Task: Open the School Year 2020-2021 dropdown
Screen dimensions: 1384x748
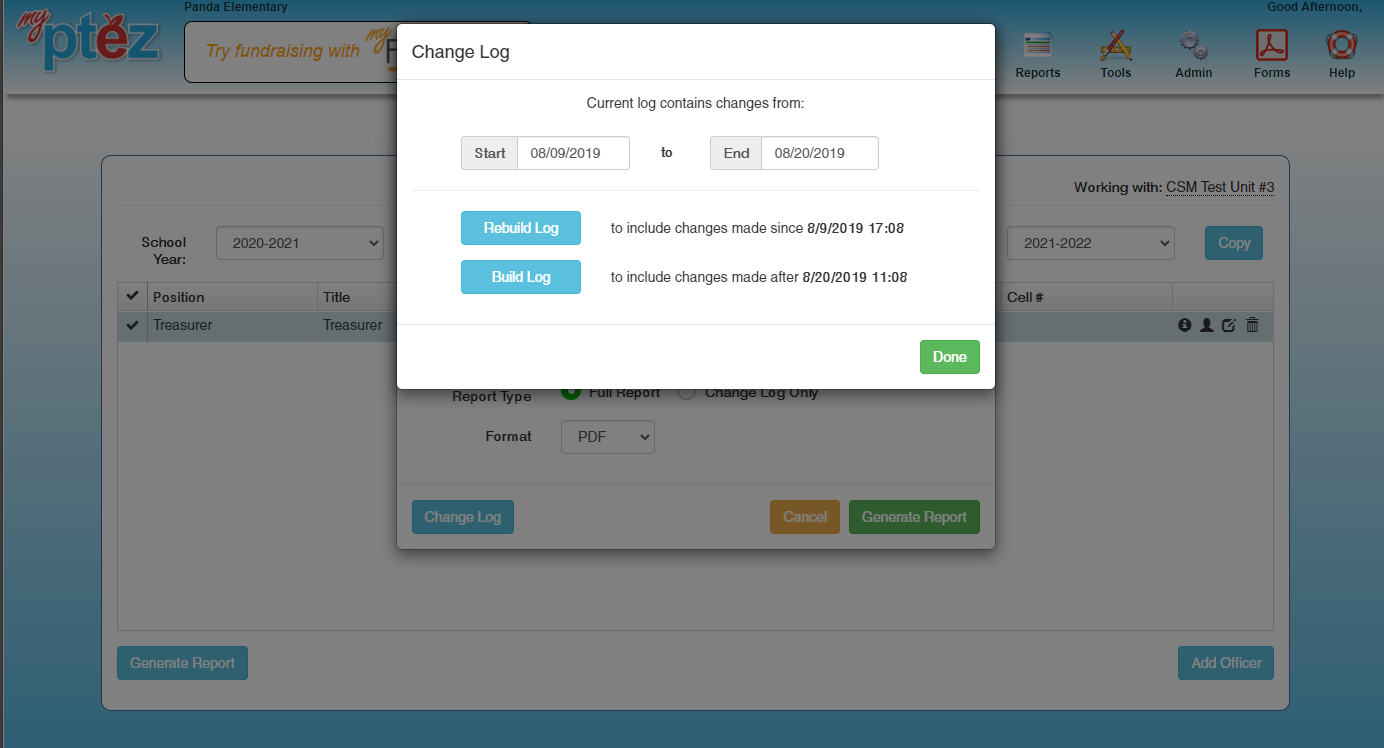Action: [300, 243]
